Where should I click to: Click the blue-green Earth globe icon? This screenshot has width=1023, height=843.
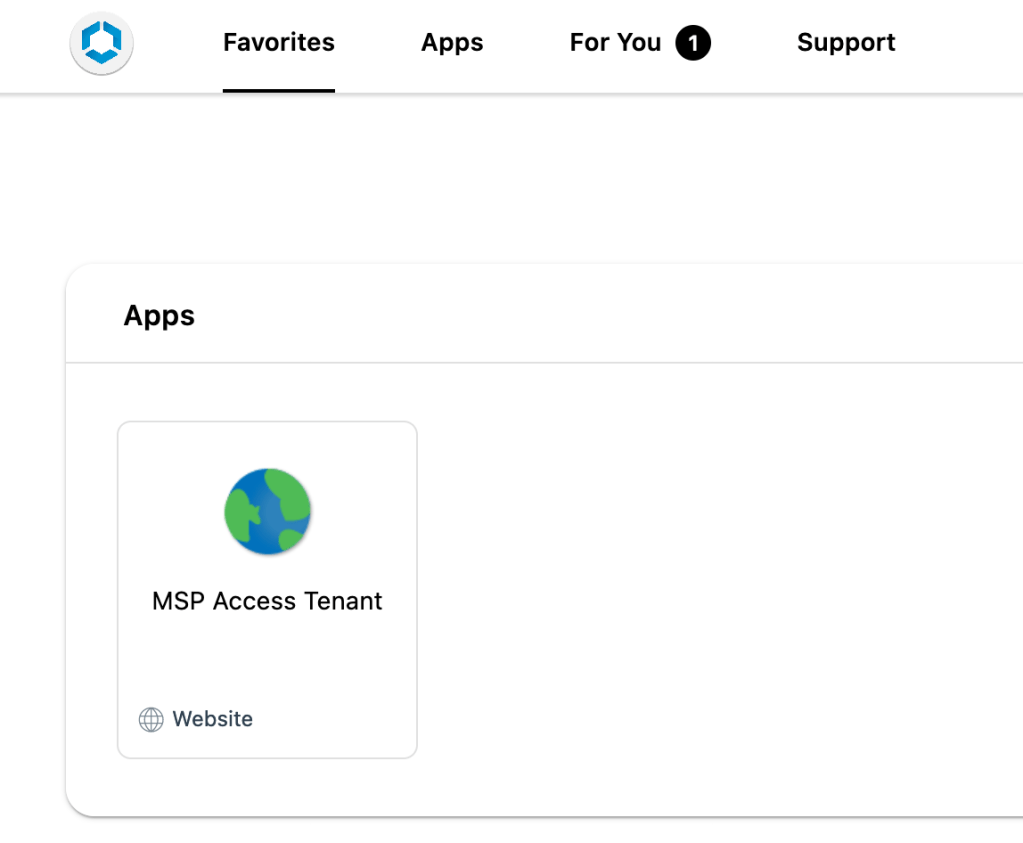point(267,511)
